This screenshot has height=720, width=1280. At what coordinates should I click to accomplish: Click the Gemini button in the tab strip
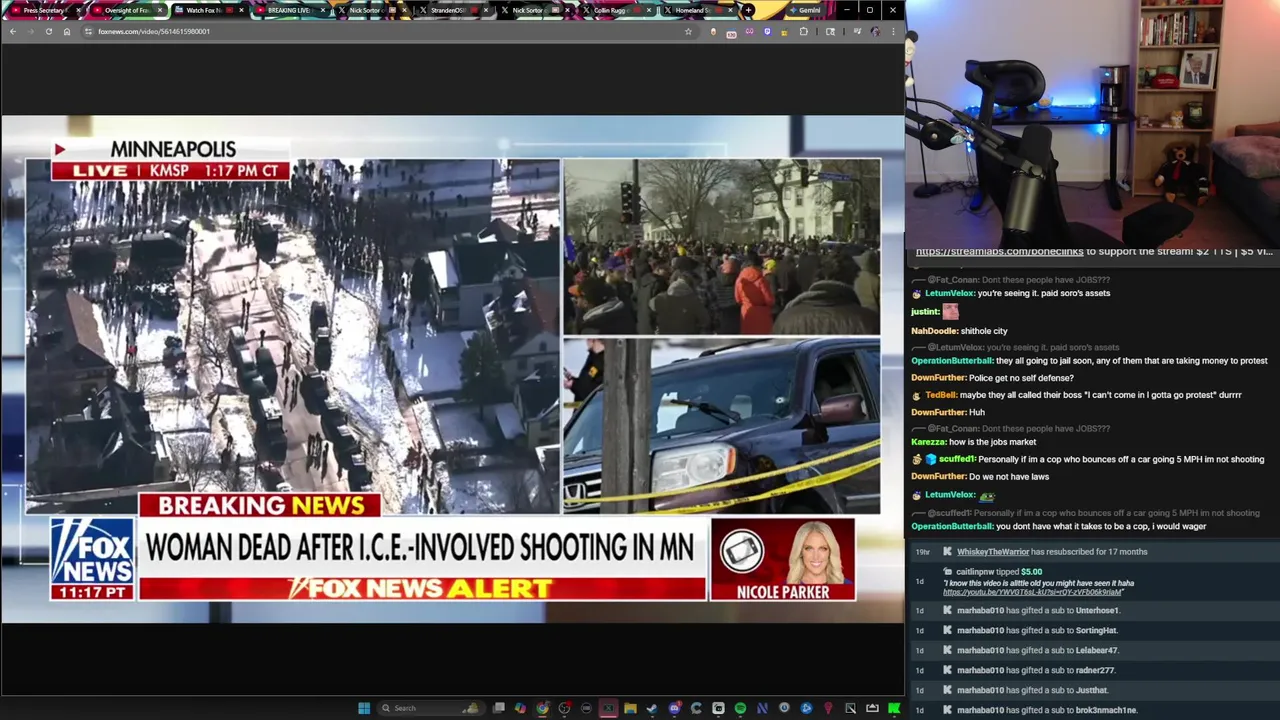tap(805, 10)
